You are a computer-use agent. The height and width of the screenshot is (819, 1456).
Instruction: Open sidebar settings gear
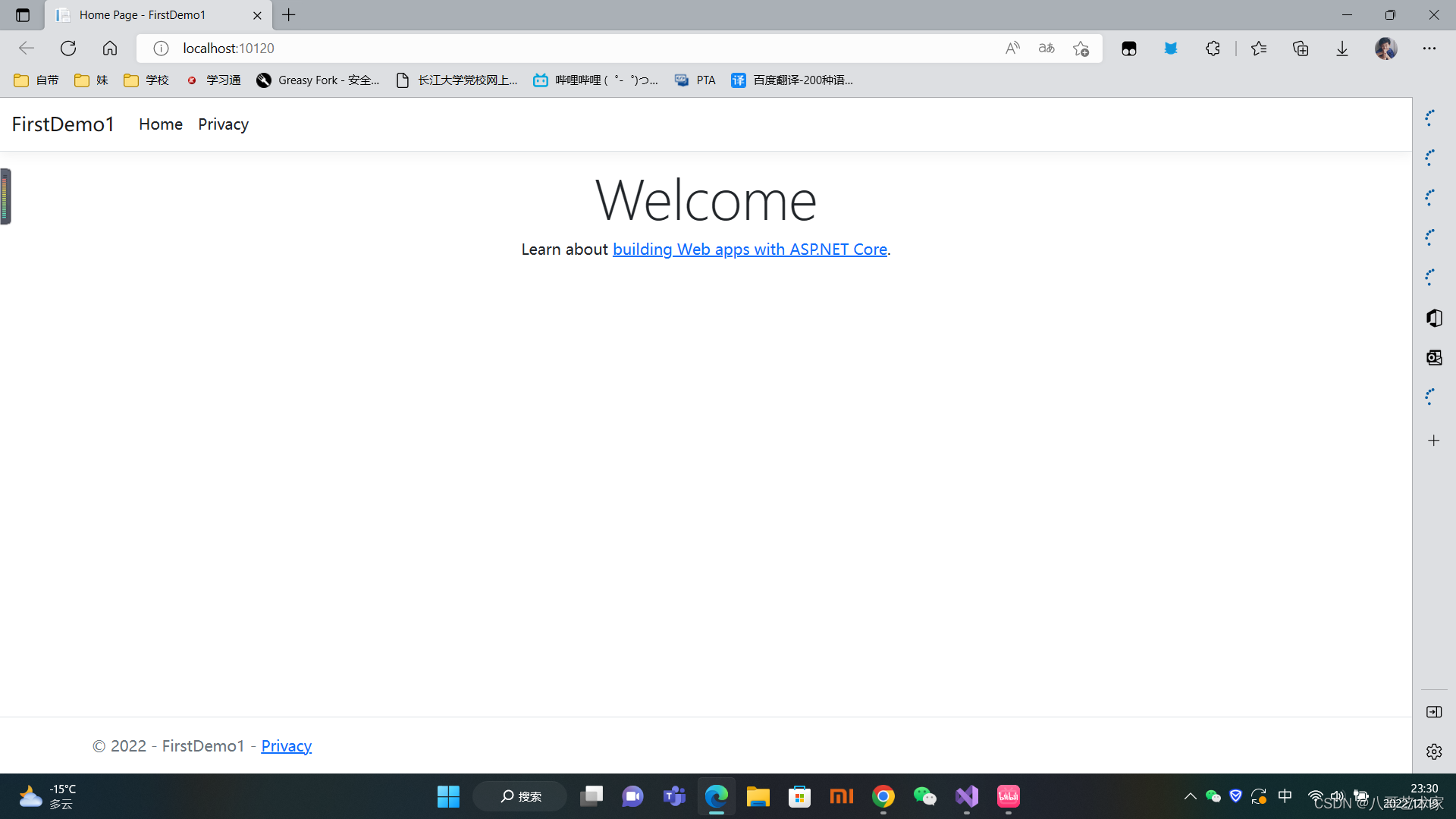[x=1433, y=752]
